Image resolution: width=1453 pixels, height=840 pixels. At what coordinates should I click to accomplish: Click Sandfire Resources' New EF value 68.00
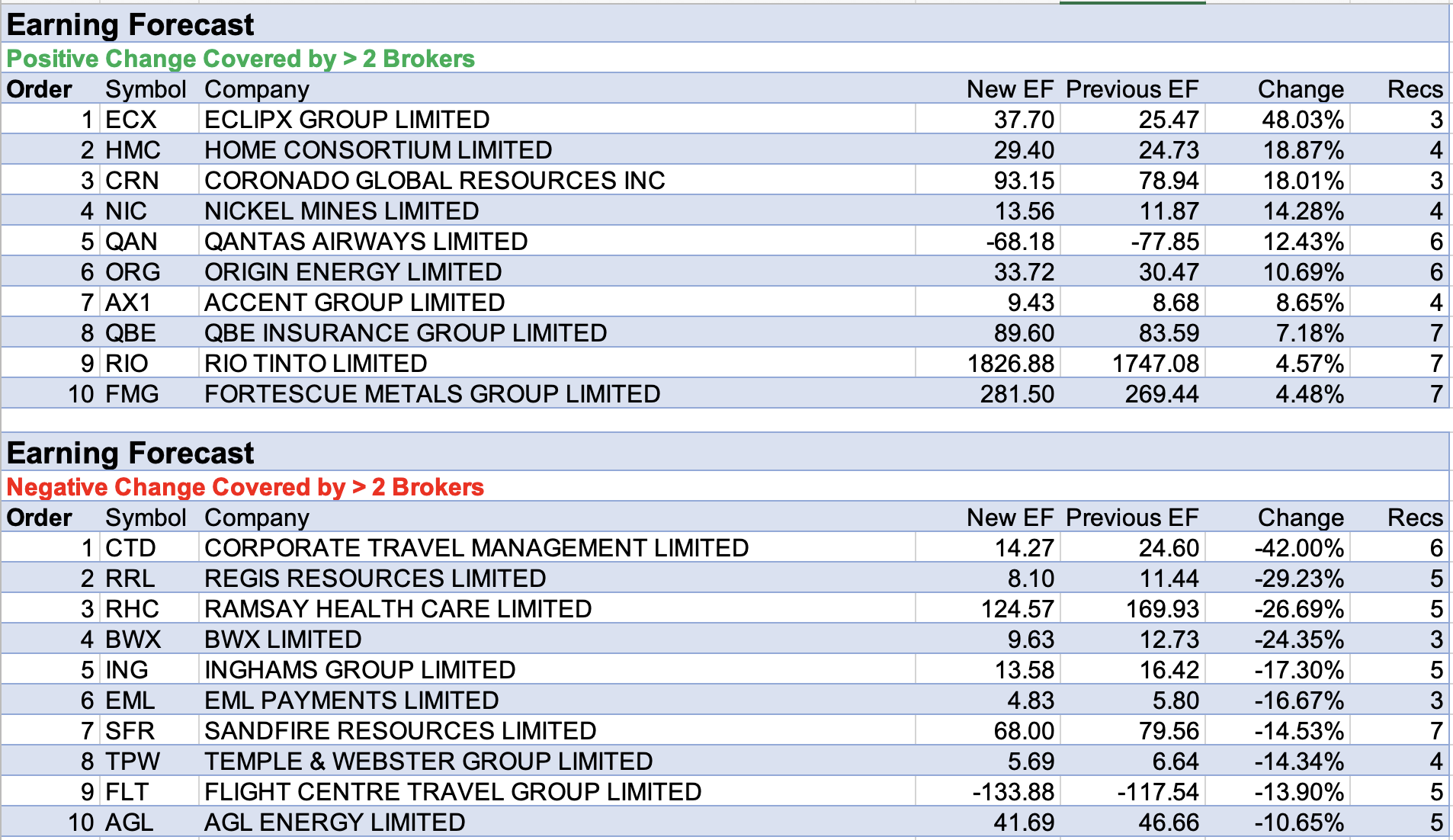pyautogui.click(x=1023, y=731)
